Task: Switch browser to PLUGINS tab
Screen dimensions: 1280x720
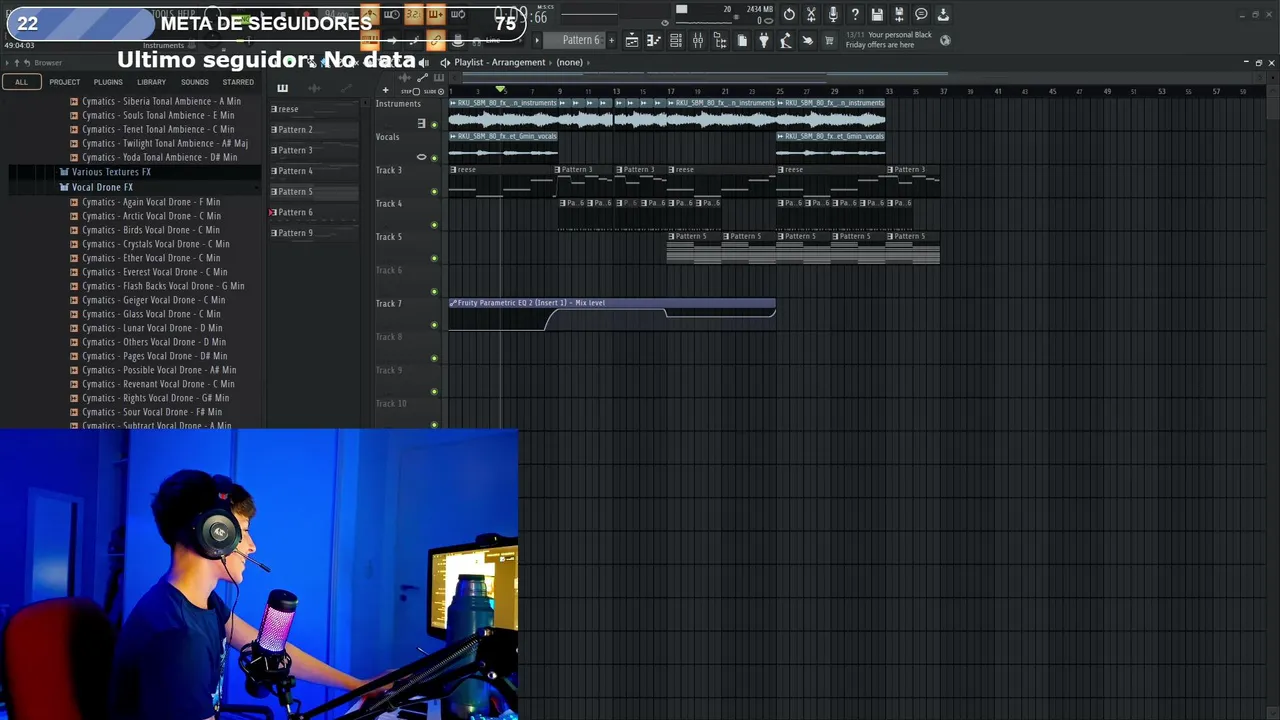Action: point(108,82)
